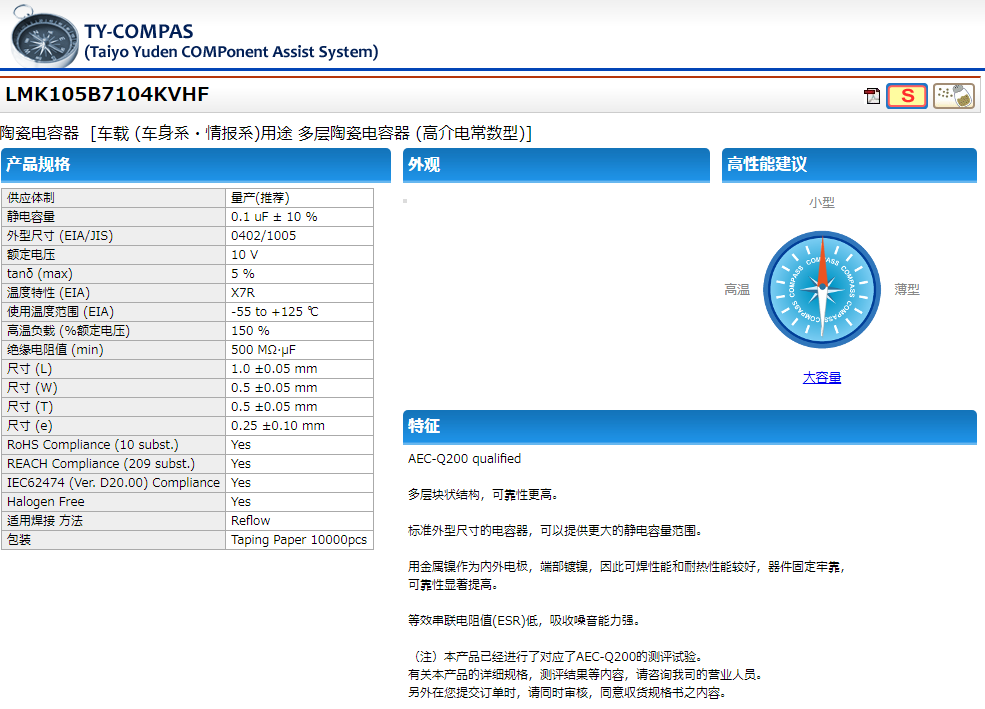Click the 小型 label above the compass

click(822, 202)
